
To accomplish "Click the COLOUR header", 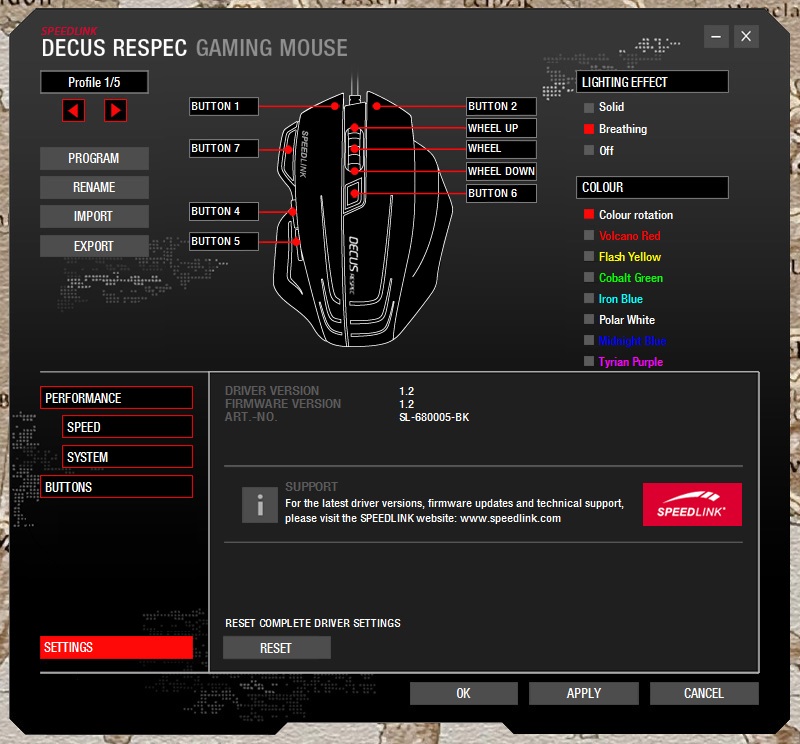I will coord(652,187).
